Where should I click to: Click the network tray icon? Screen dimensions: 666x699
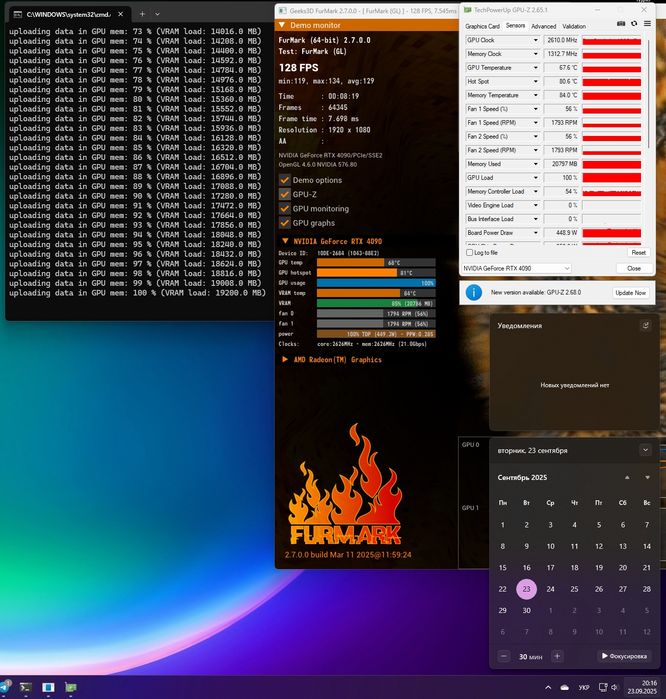tap(603, 687)
